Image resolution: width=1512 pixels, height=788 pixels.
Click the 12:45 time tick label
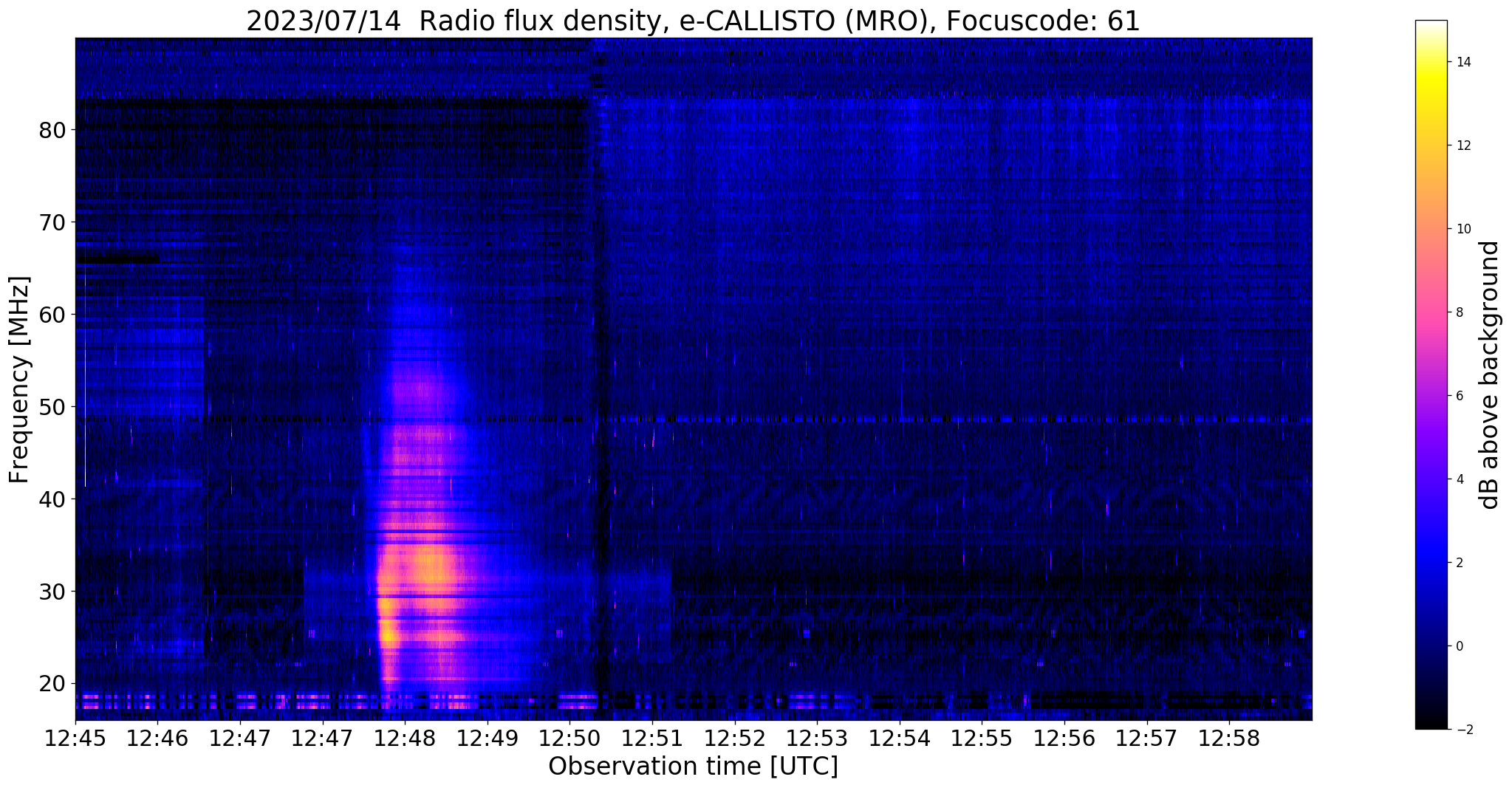click(75, 739)
